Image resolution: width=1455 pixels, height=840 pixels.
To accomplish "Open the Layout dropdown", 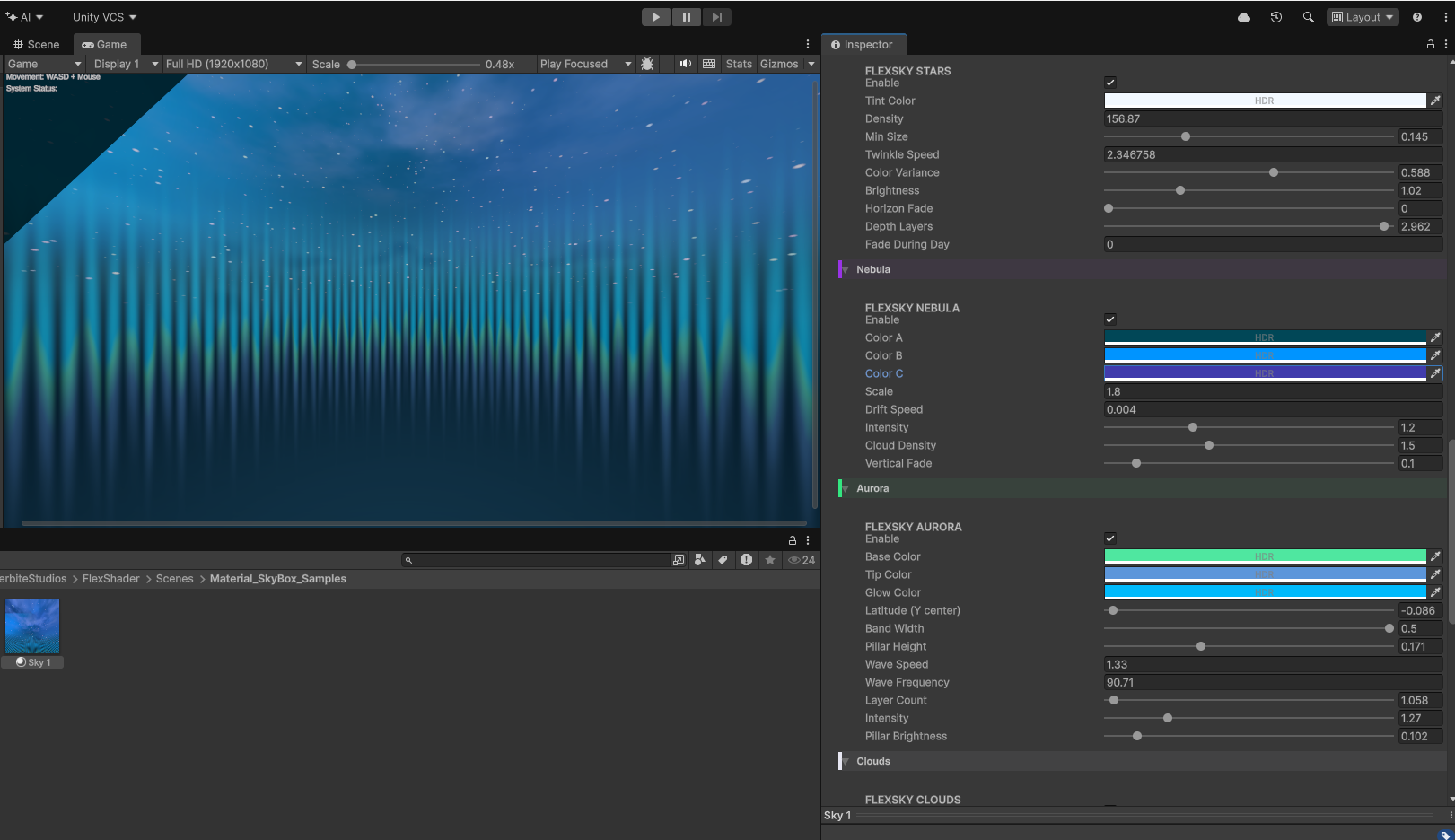I will (x=1363, y=17).
